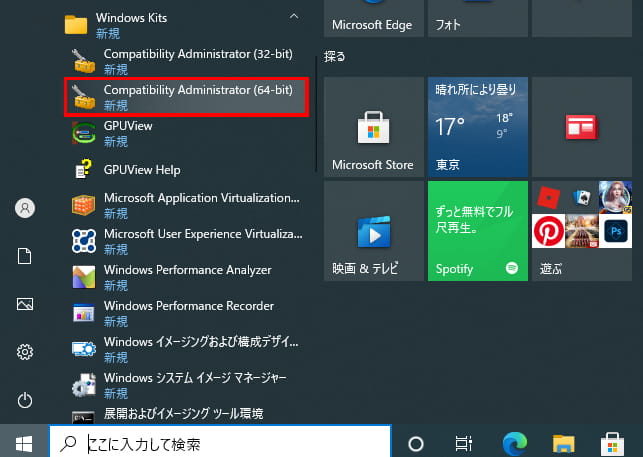Open Microsoft Store from taskbar
Image resolution: width=643 pixels, height=457 pixels.
[612, 444]
